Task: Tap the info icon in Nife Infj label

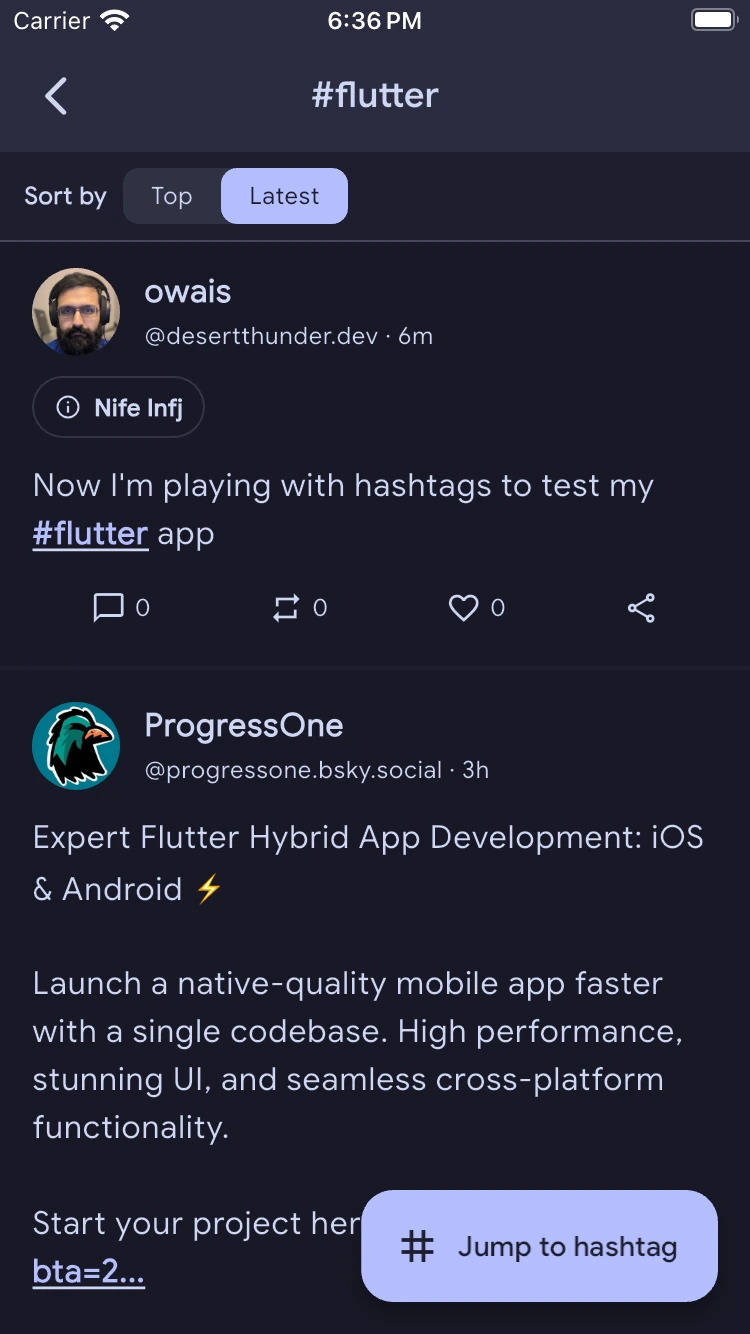Action: tap(68, 407)
